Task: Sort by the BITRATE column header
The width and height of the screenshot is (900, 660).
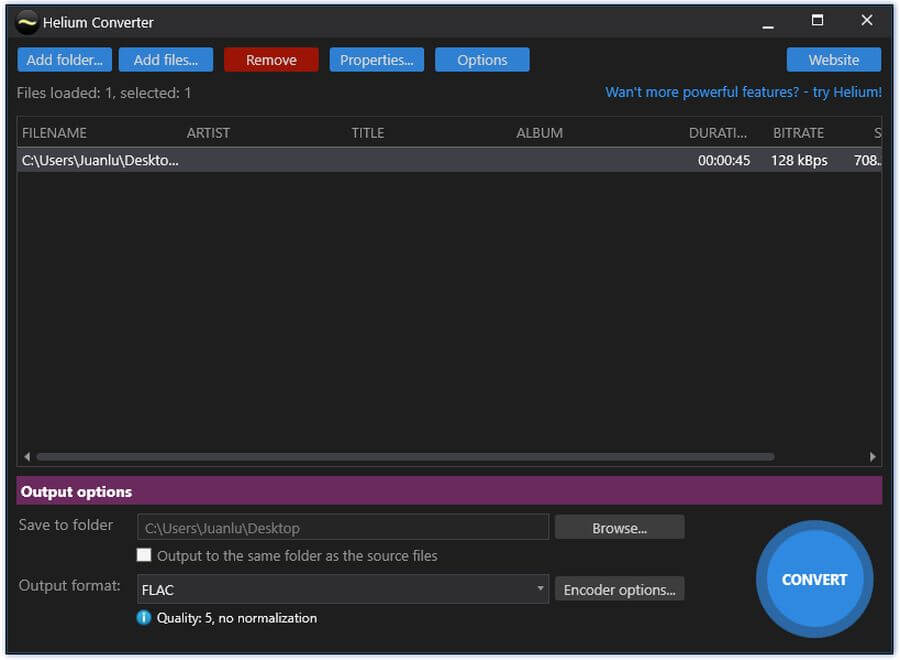Action: [x=798, y=133]
